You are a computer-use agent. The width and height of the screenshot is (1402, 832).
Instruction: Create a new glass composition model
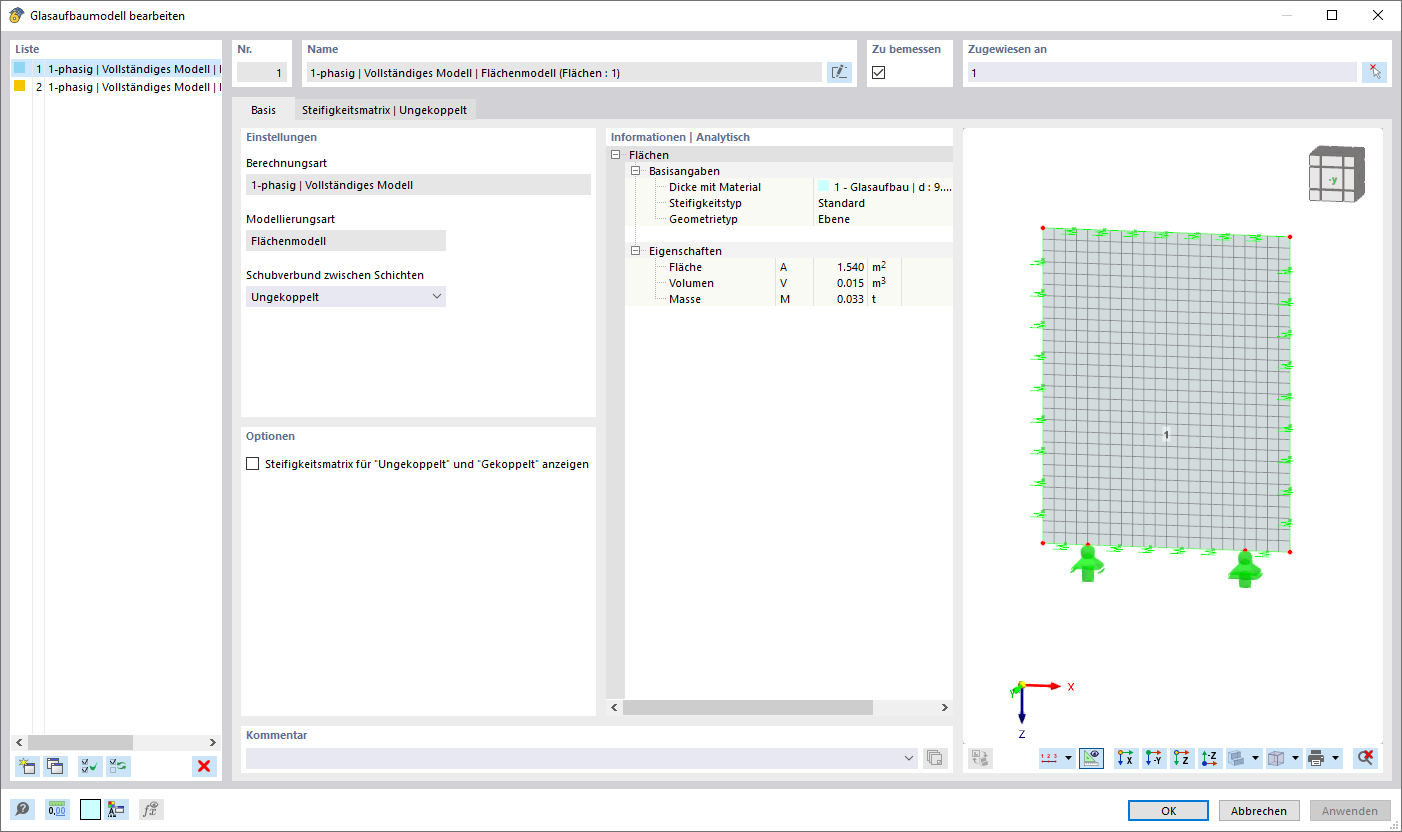[27, 766]
